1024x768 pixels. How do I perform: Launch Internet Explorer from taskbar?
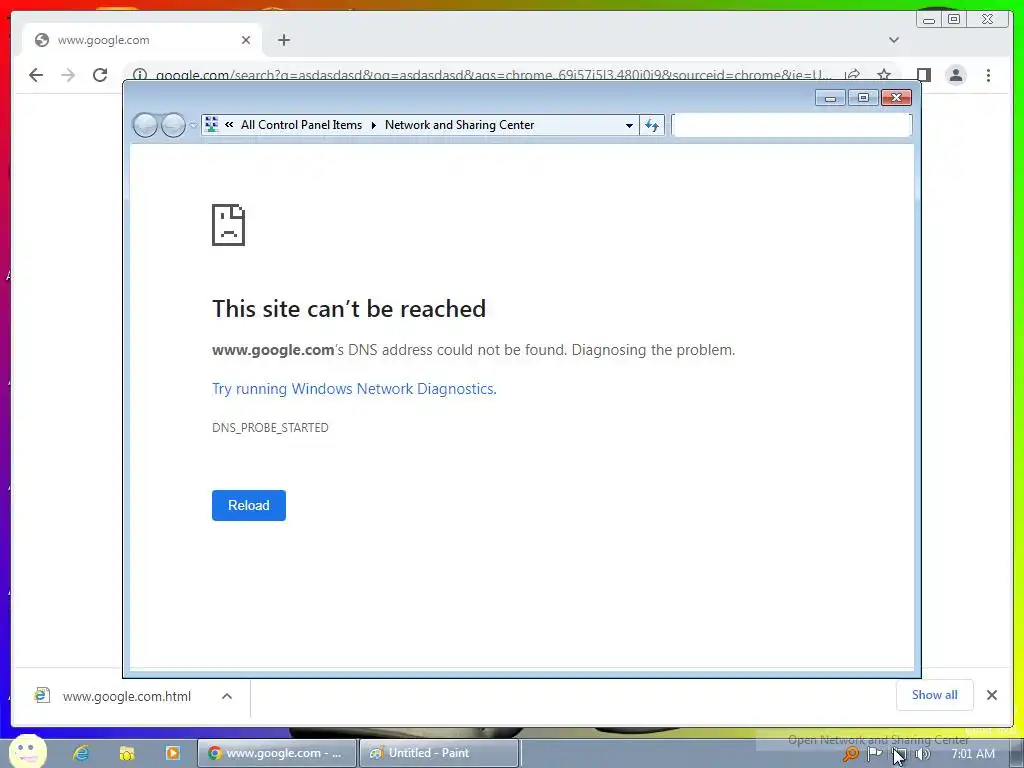81,753
